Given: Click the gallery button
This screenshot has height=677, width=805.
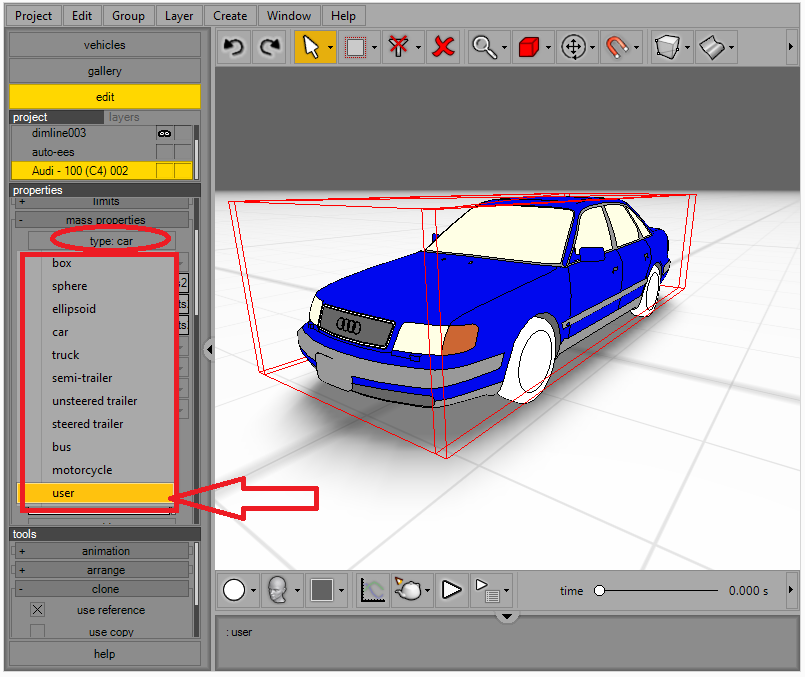Looking at the screenshot, I should pyautogui.click(x=105, y=71).
